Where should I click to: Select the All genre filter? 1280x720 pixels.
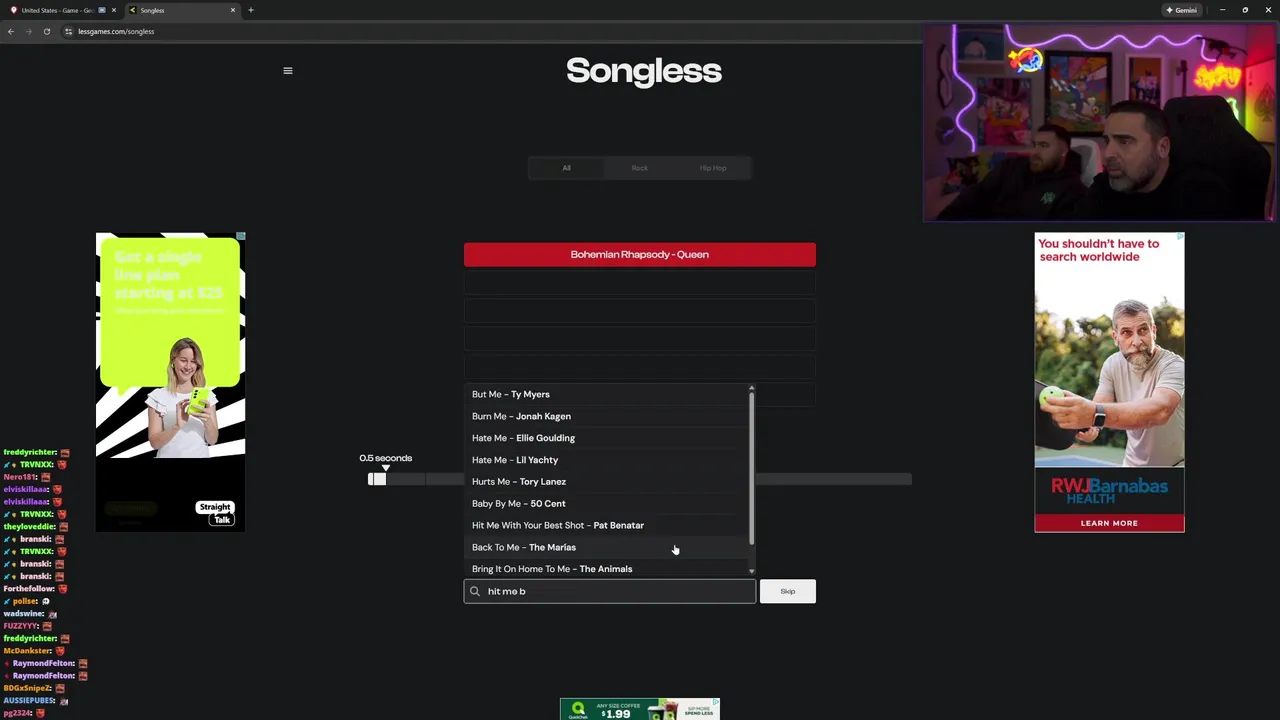[566, 168]
